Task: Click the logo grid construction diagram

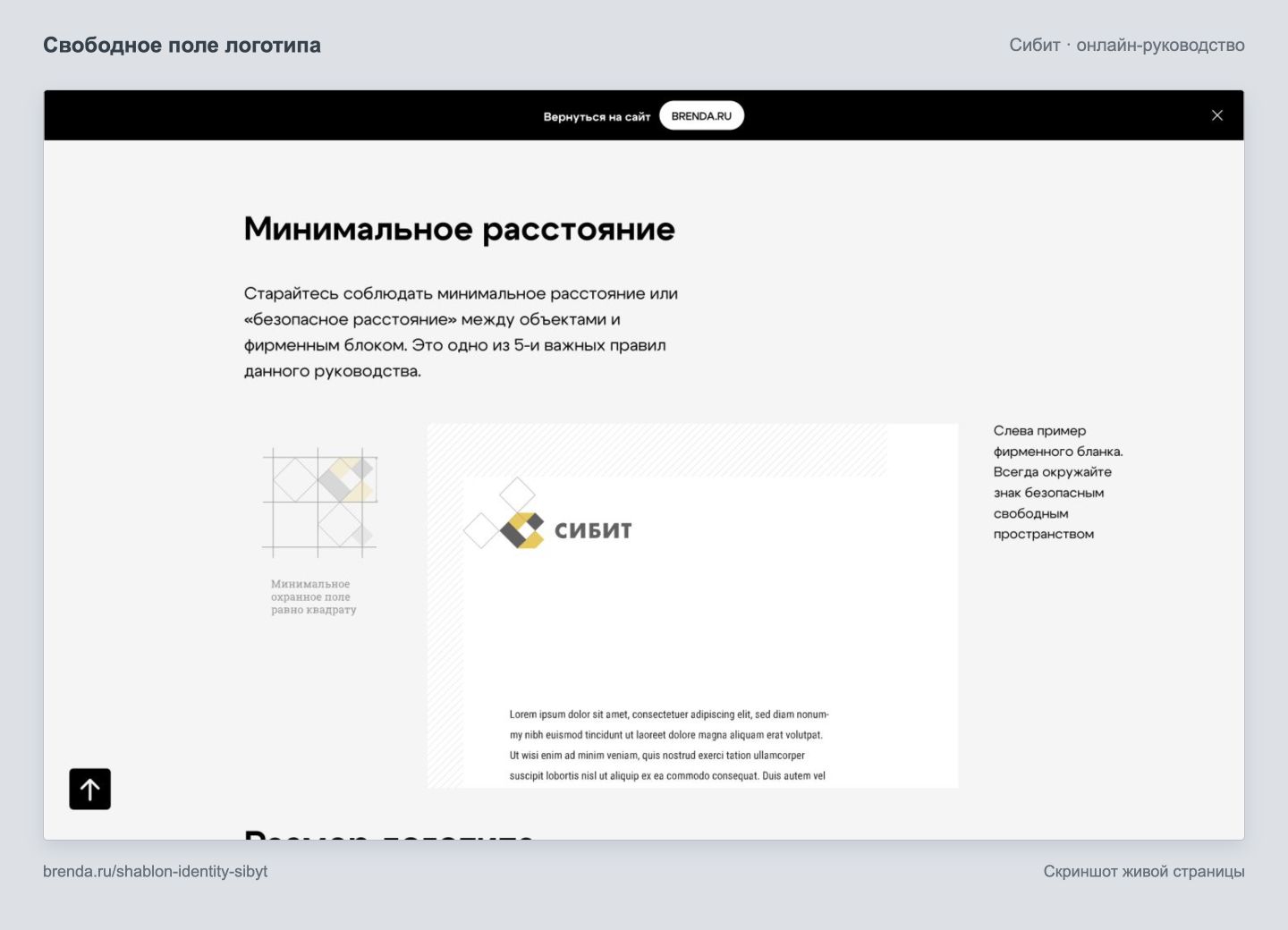Action: [x=320, y=503]
